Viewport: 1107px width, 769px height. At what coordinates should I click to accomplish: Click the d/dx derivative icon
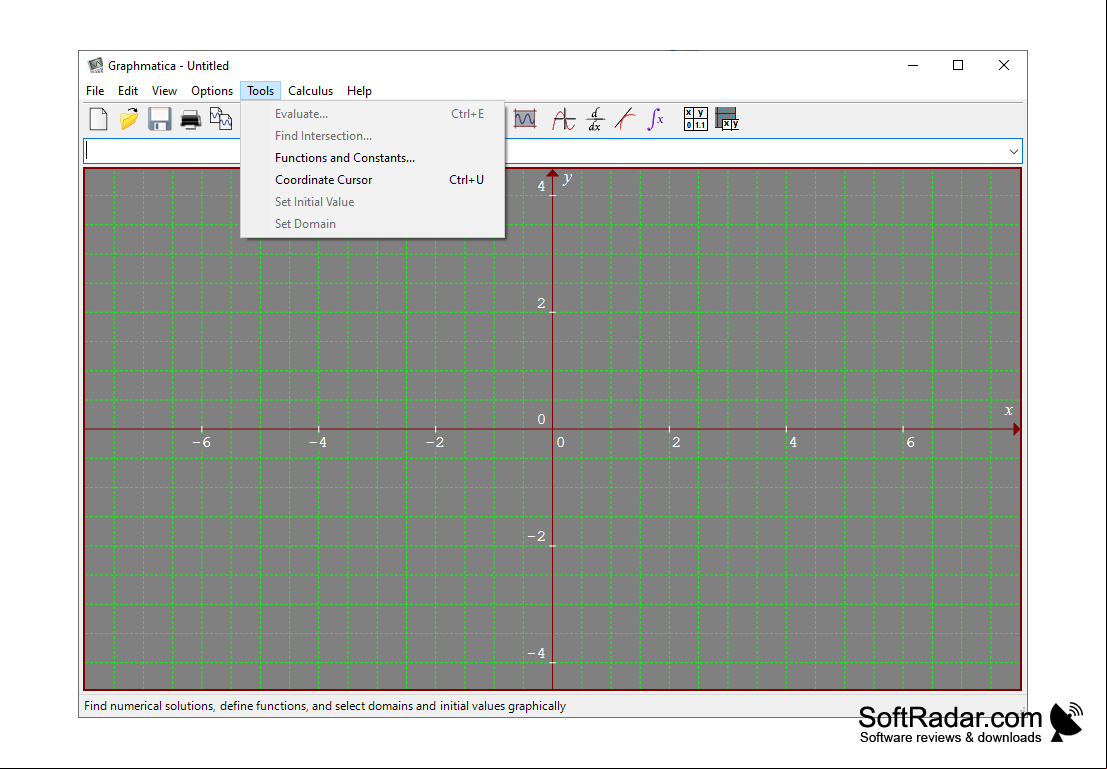[x=594, y=119]
